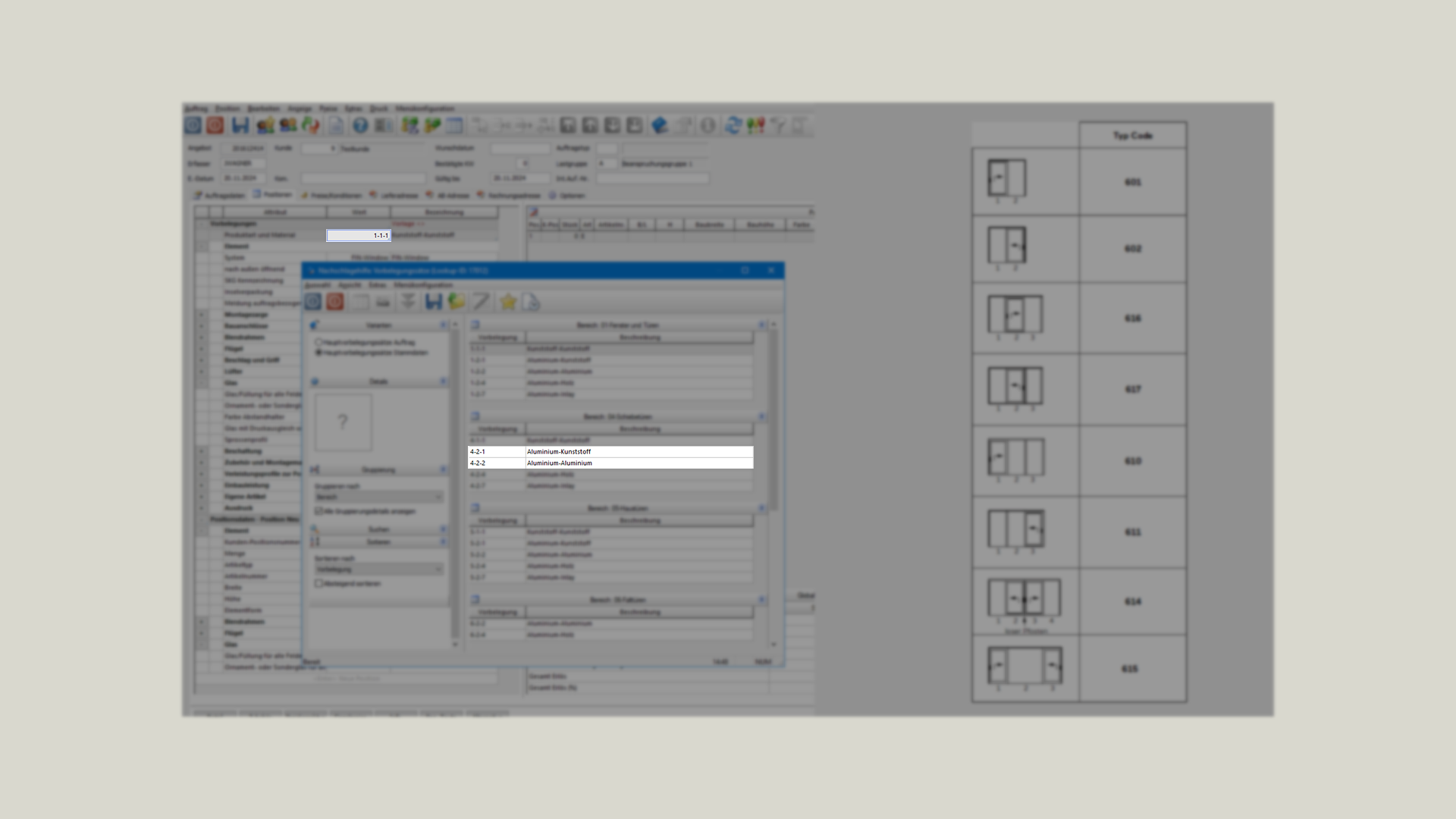Open the Auftragsdaten tab in the main window
The height and width of the screenshot is (819, 1456).
[219, 196]
